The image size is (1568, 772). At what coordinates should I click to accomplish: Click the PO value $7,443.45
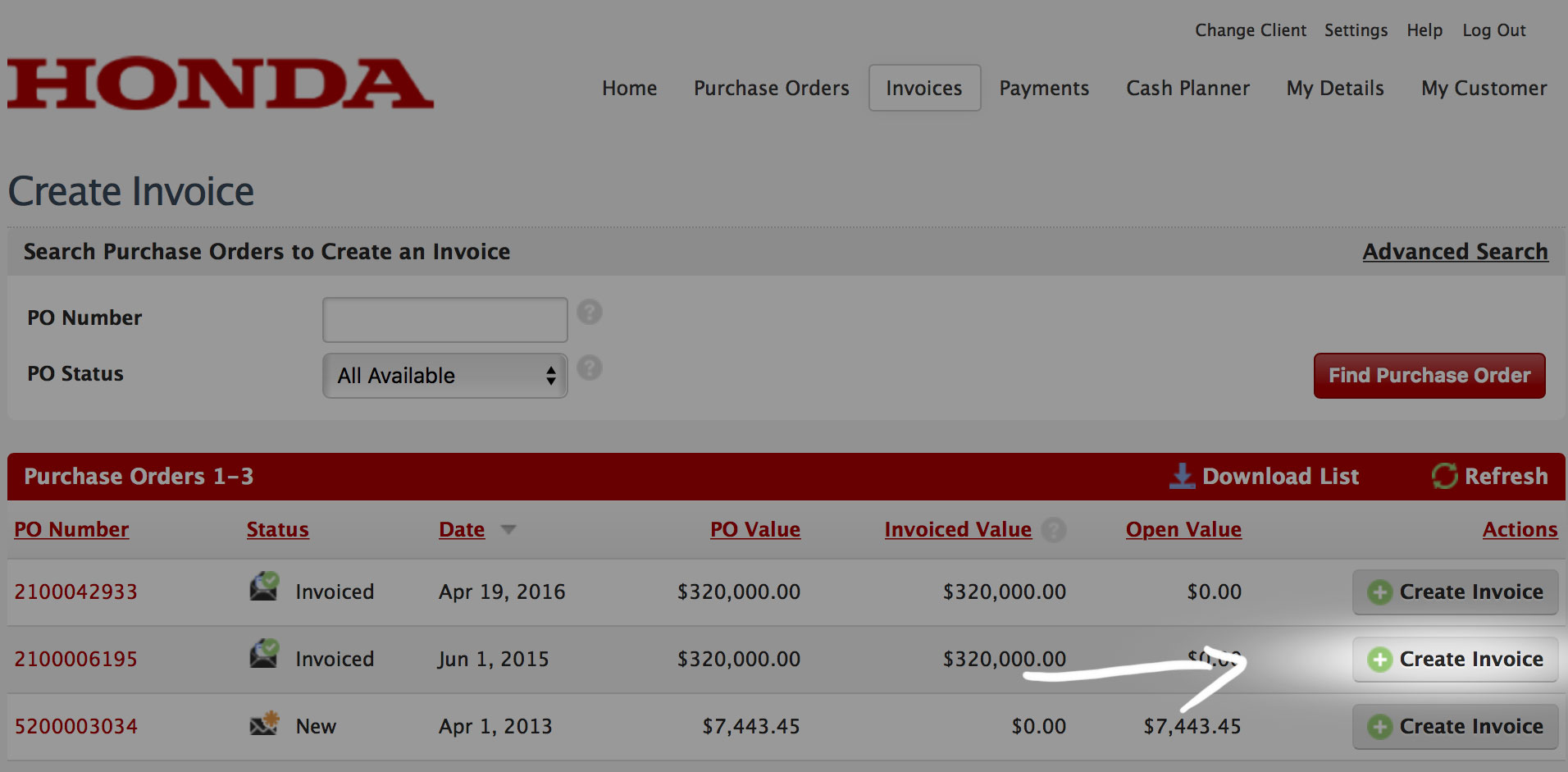(750, 726)
